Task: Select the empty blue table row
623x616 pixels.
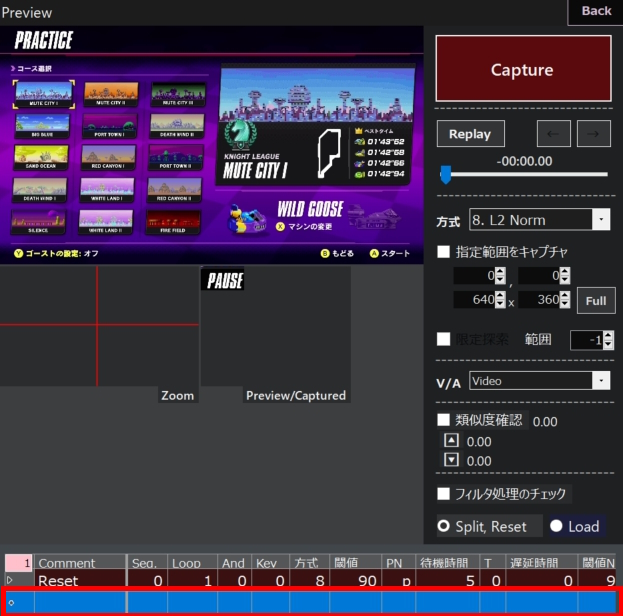Action: click(311, 602)
